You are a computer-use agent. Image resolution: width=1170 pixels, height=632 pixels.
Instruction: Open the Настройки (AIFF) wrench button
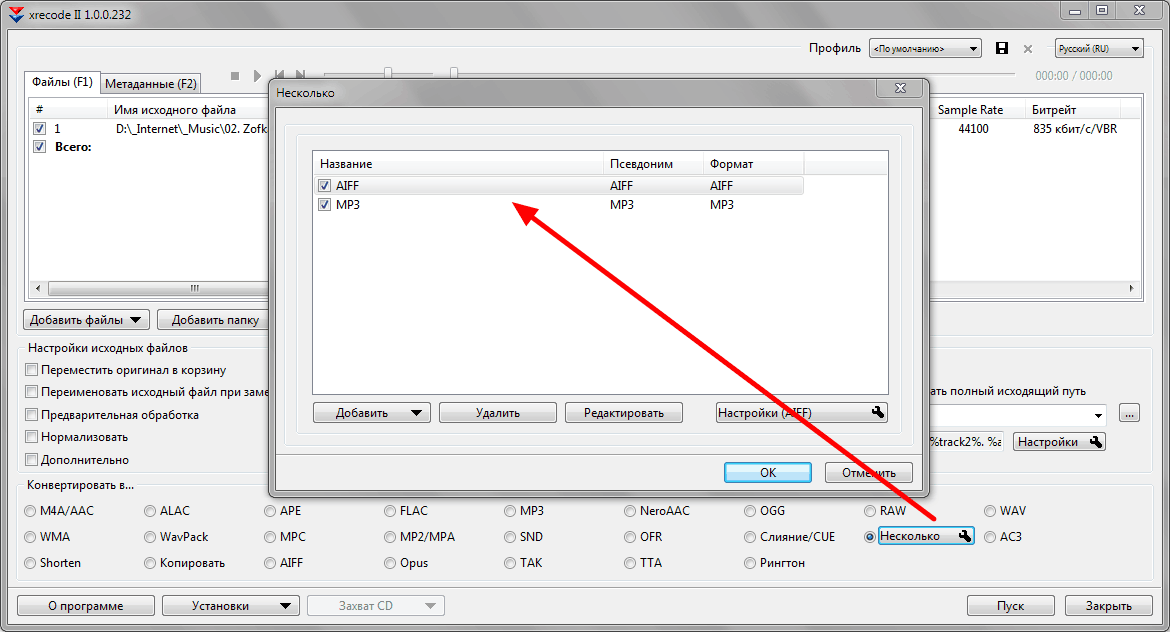coord(801,412)
